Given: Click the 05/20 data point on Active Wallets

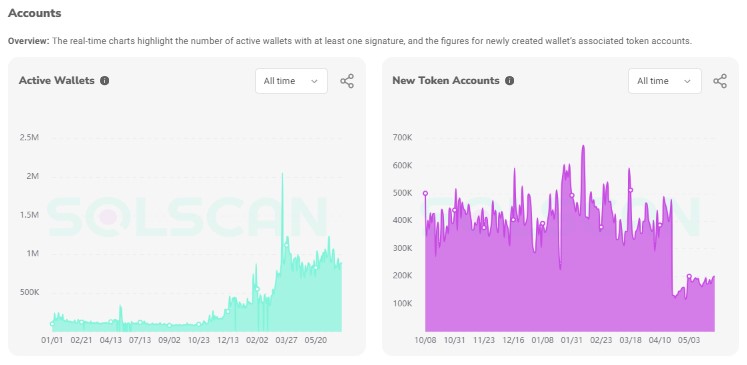Looking at the screenshot, I should click(x=315, y=267).
